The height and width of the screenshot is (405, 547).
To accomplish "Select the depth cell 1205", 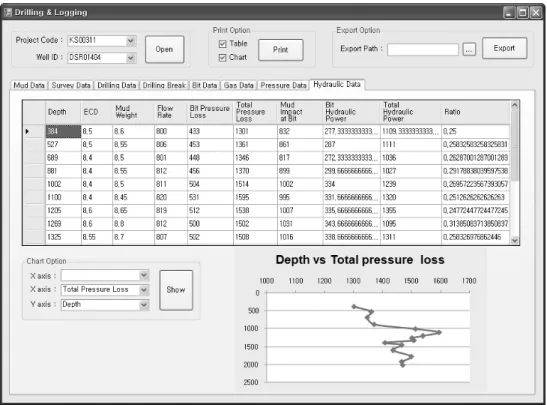I will coord(63,211).
